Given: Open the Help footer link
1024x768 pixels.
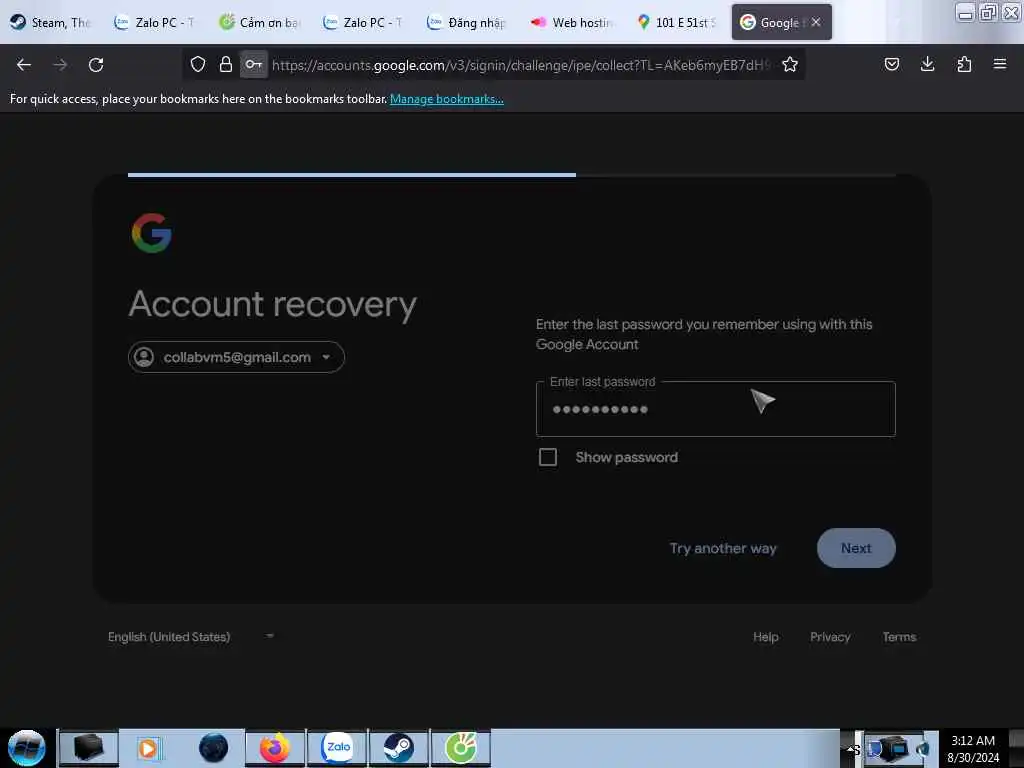Looking at the screenshot, I should tap(765, 637).
